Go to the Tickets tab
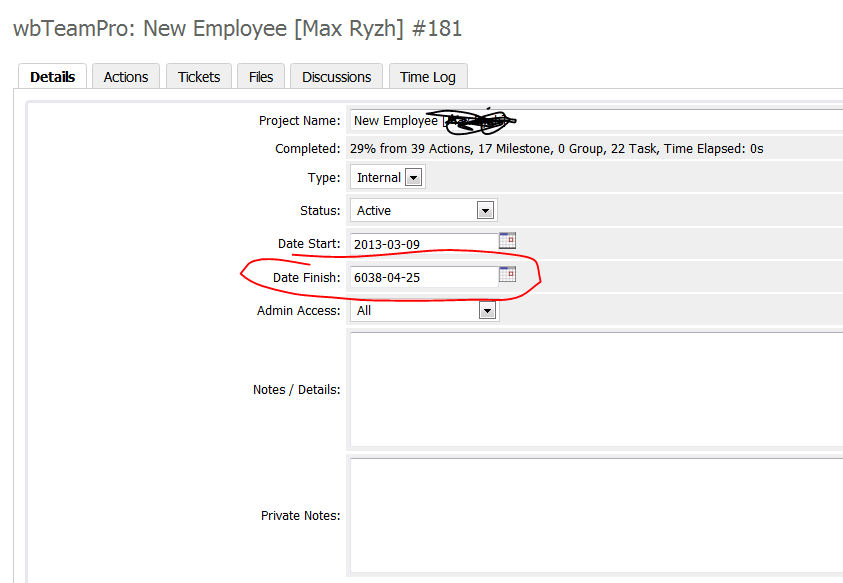This screenshot has height=583, width=843. pyautogui.click(x=199, y=77)
